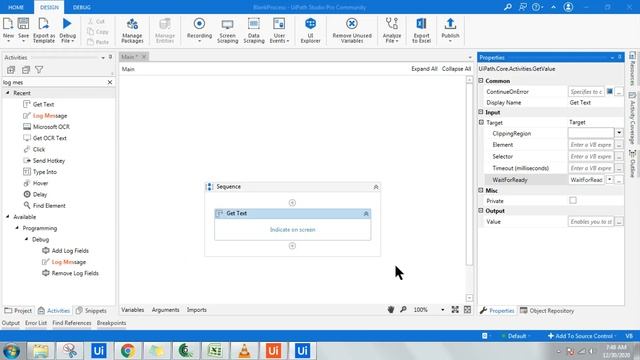Viewport: 640px width, 360px height.
Task: Save the project with Save icon
Action: (23, 24)
